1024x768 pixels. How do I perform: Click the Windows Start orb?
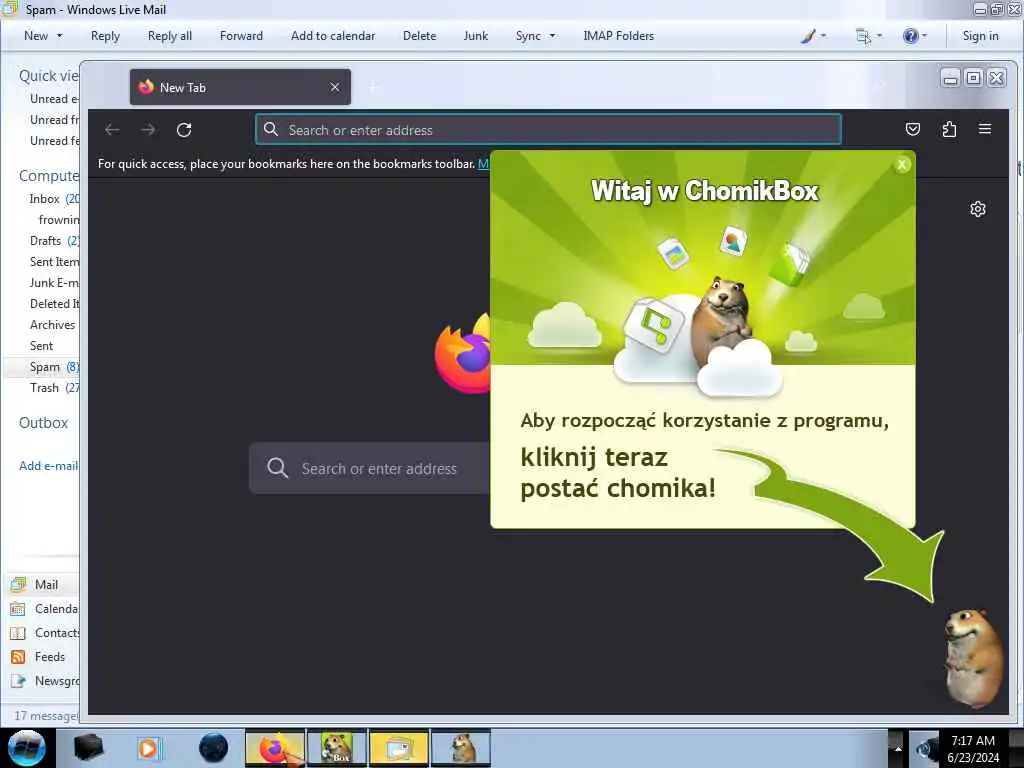[x=27, y=748]
